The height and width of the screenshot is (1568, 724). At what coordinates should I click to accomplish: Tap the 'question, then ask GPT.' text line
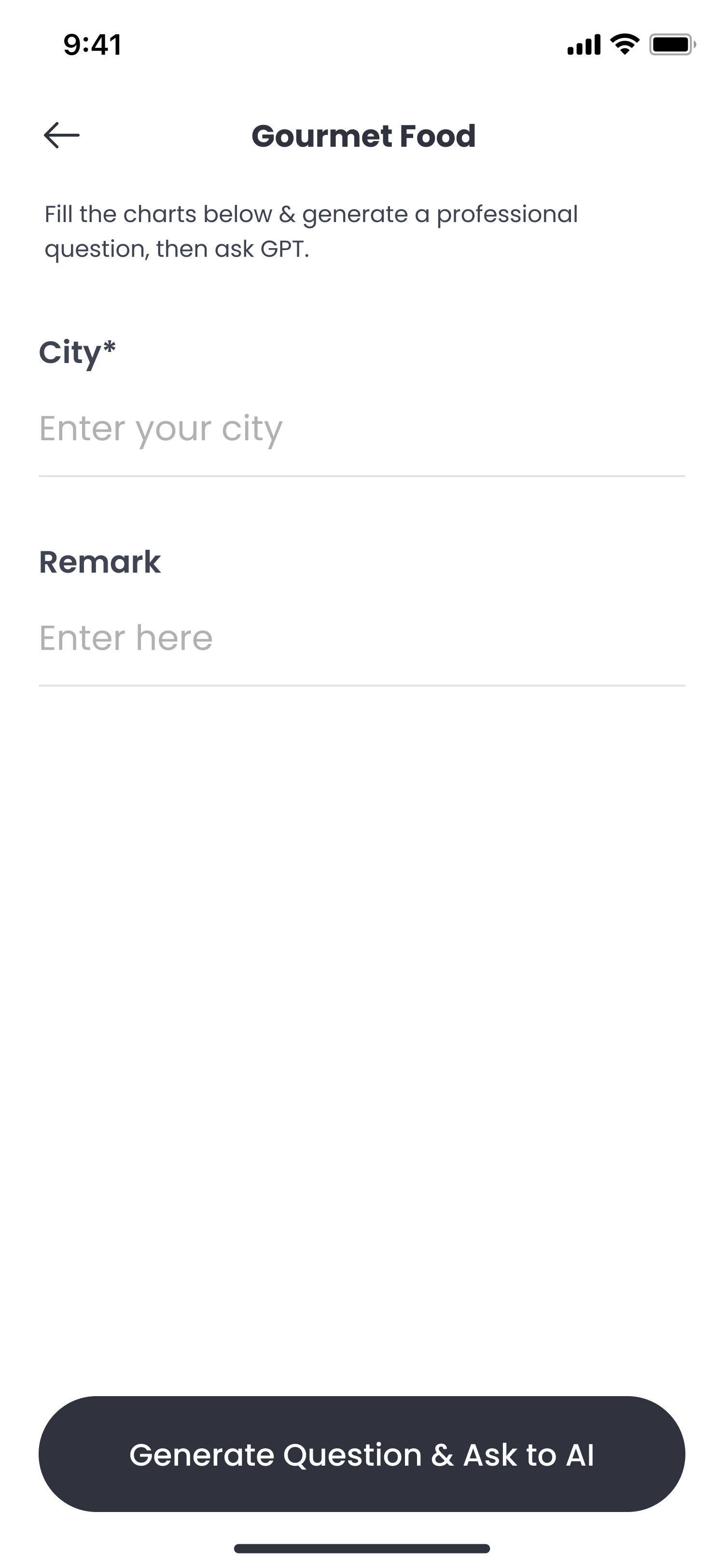click(177, 249)
